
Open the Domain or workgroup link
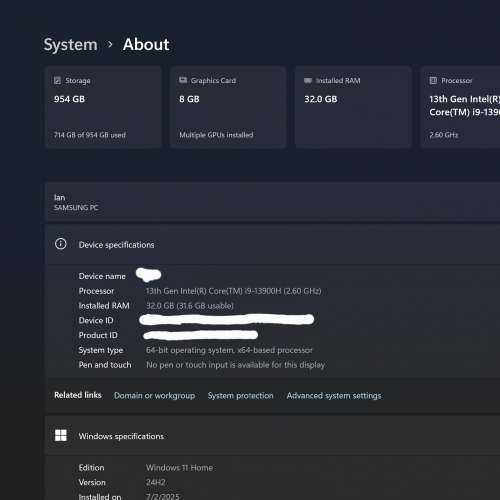(x=154, y=396)
